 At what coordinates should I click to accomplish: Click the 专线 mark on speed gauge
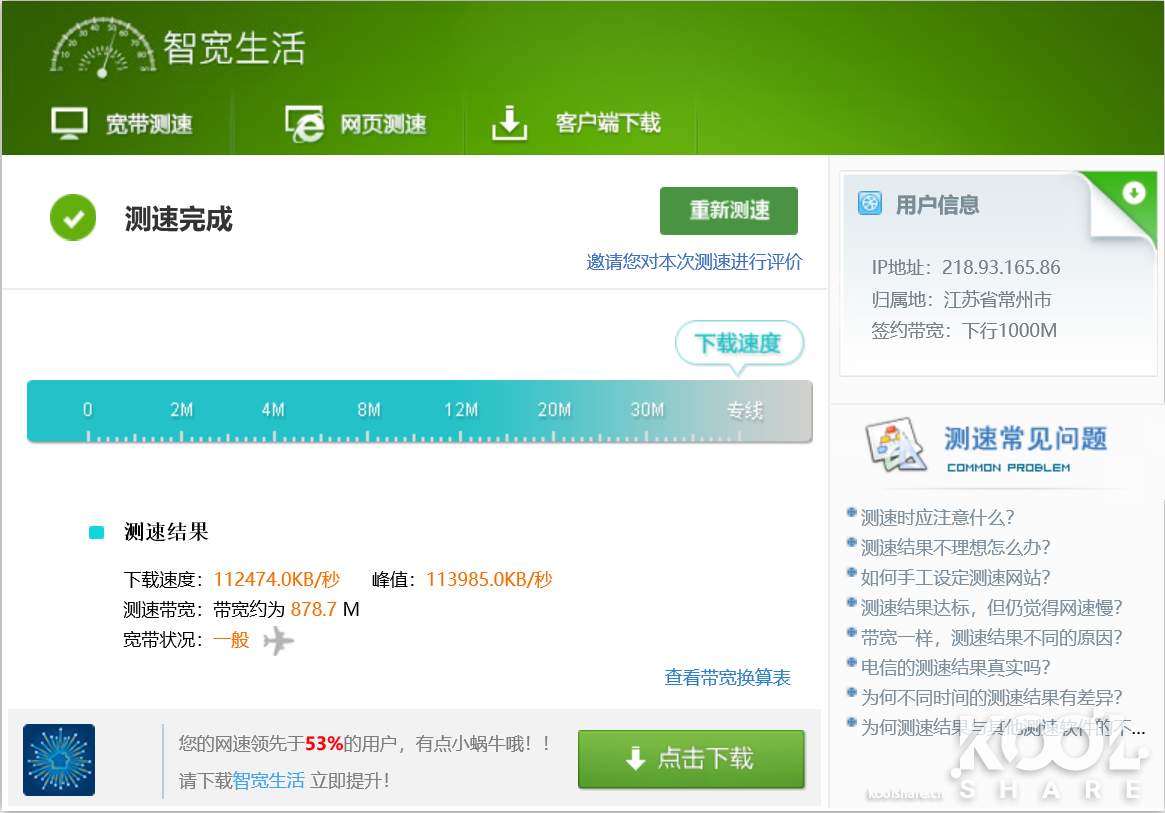tap(744, 410)
